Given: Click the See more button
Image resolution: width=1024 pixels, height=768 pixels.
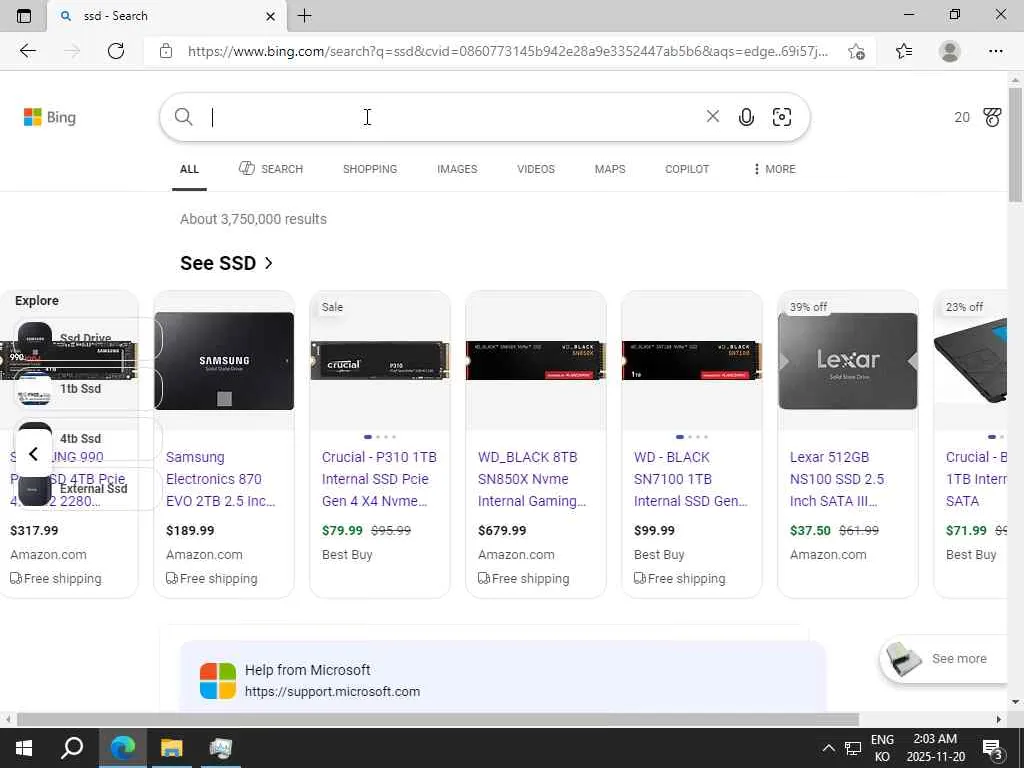Looking at the screenshot, I should click(x=945, y=659).
